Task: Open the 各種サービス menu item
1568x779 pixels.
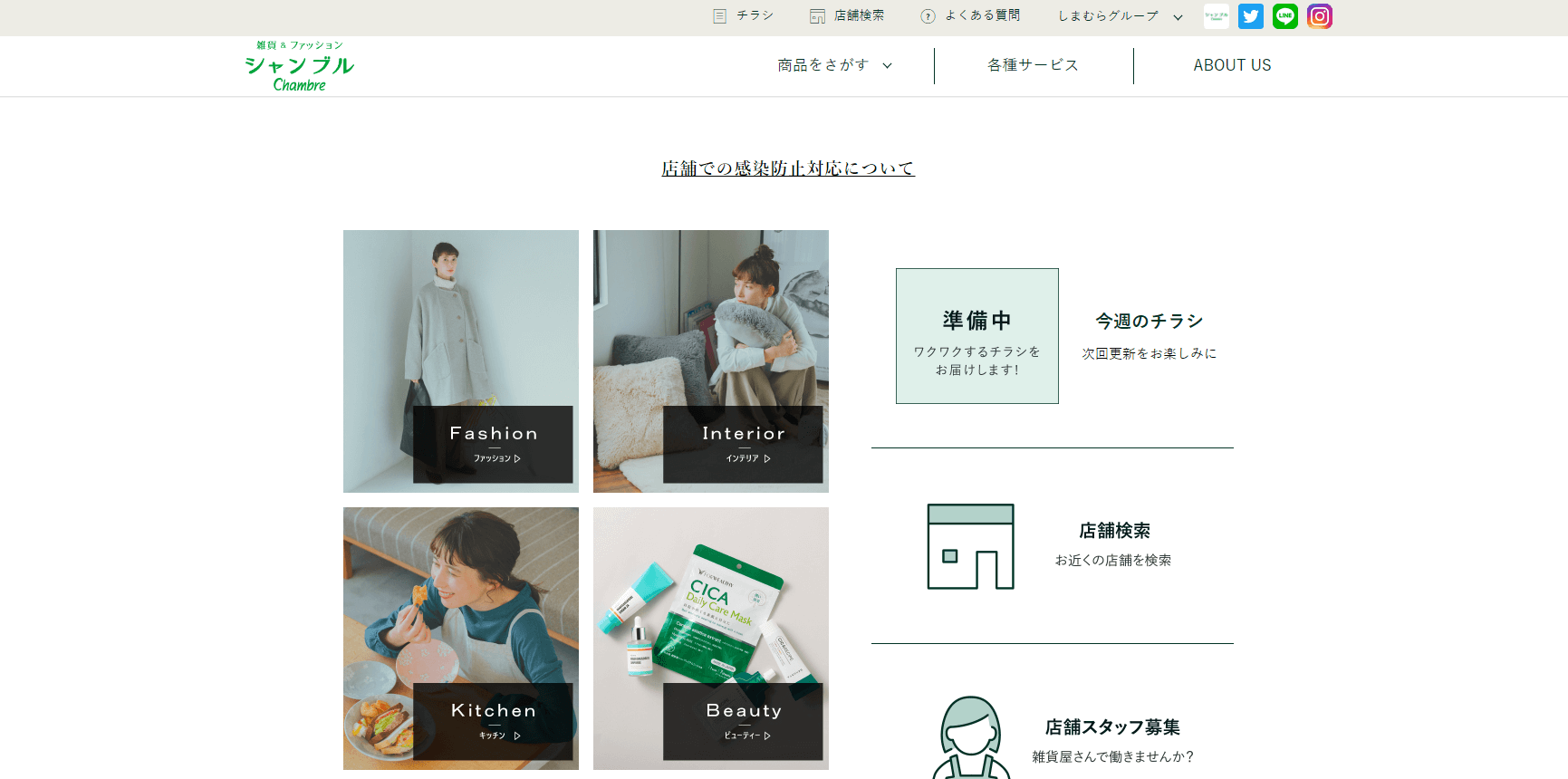Action: point(1033,65)
